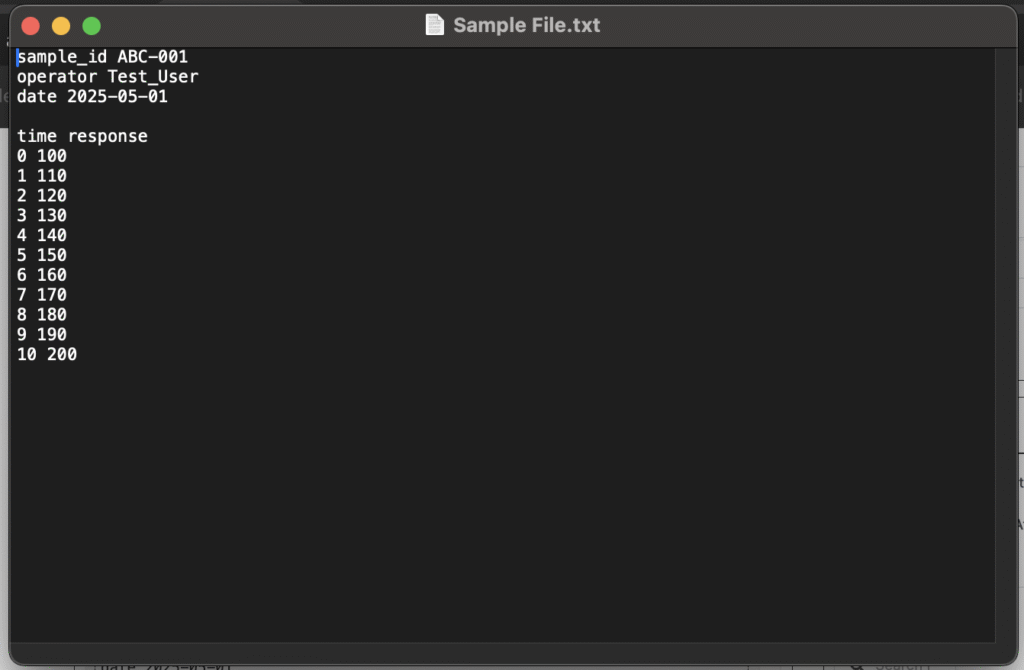Click the 'time response' header line
1024x670 pixels.
(x=82, y=136)
